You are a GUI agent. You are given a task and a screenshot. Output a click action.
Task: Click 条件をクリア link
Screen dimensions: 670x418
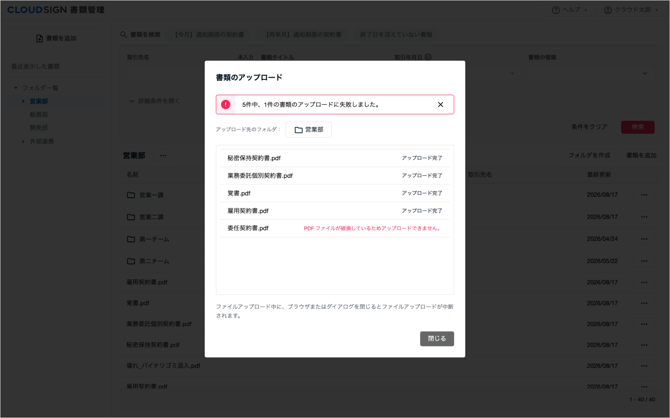point(589,127)
